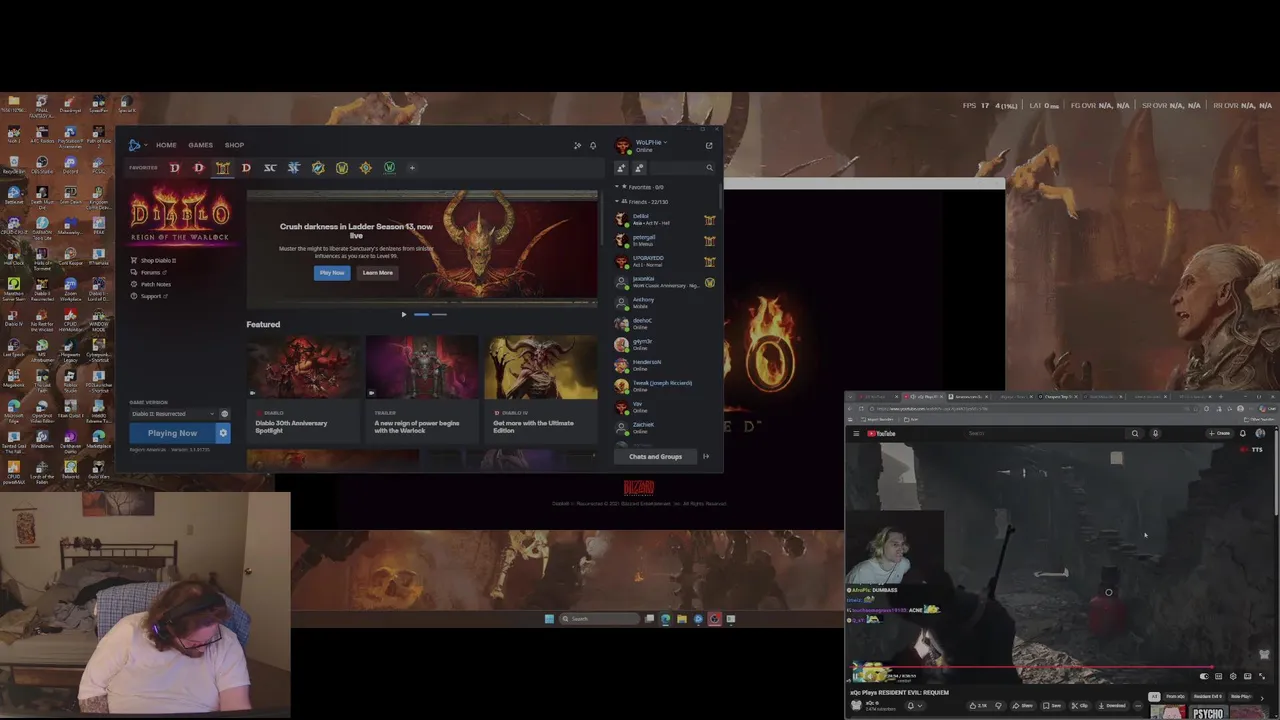This screenshot has width=1280, height=720.
Task: Open YouTube notifications bell in header
Action: (1243, 434)
